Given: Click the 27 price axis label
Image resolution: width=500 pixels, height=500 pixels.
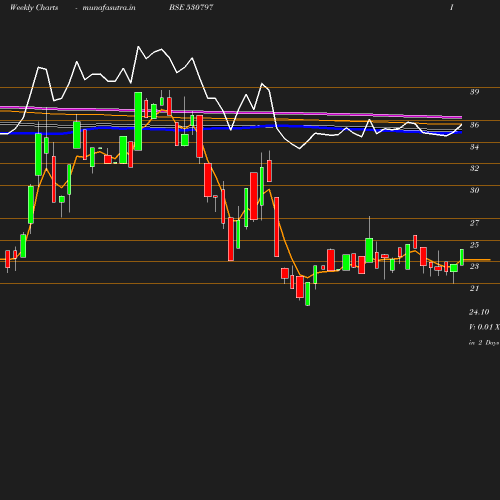Looking at the screenshot, I should (475, 223).
